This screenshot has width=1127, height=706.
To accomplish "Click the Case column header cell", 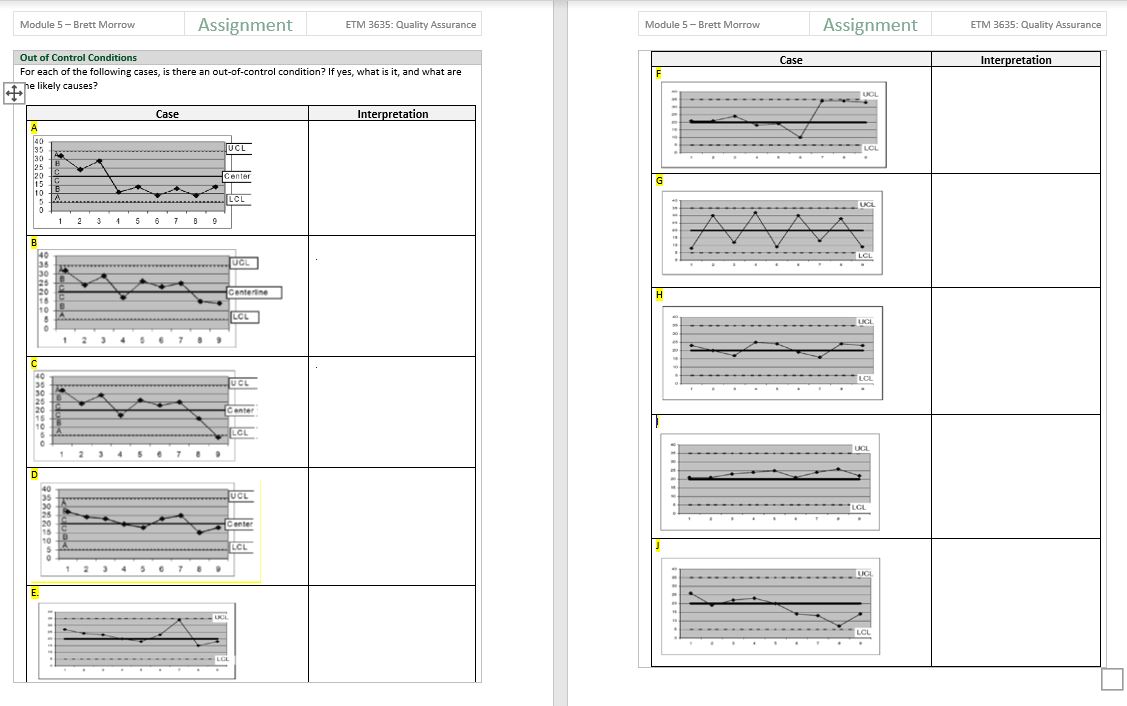I will 167,113.
